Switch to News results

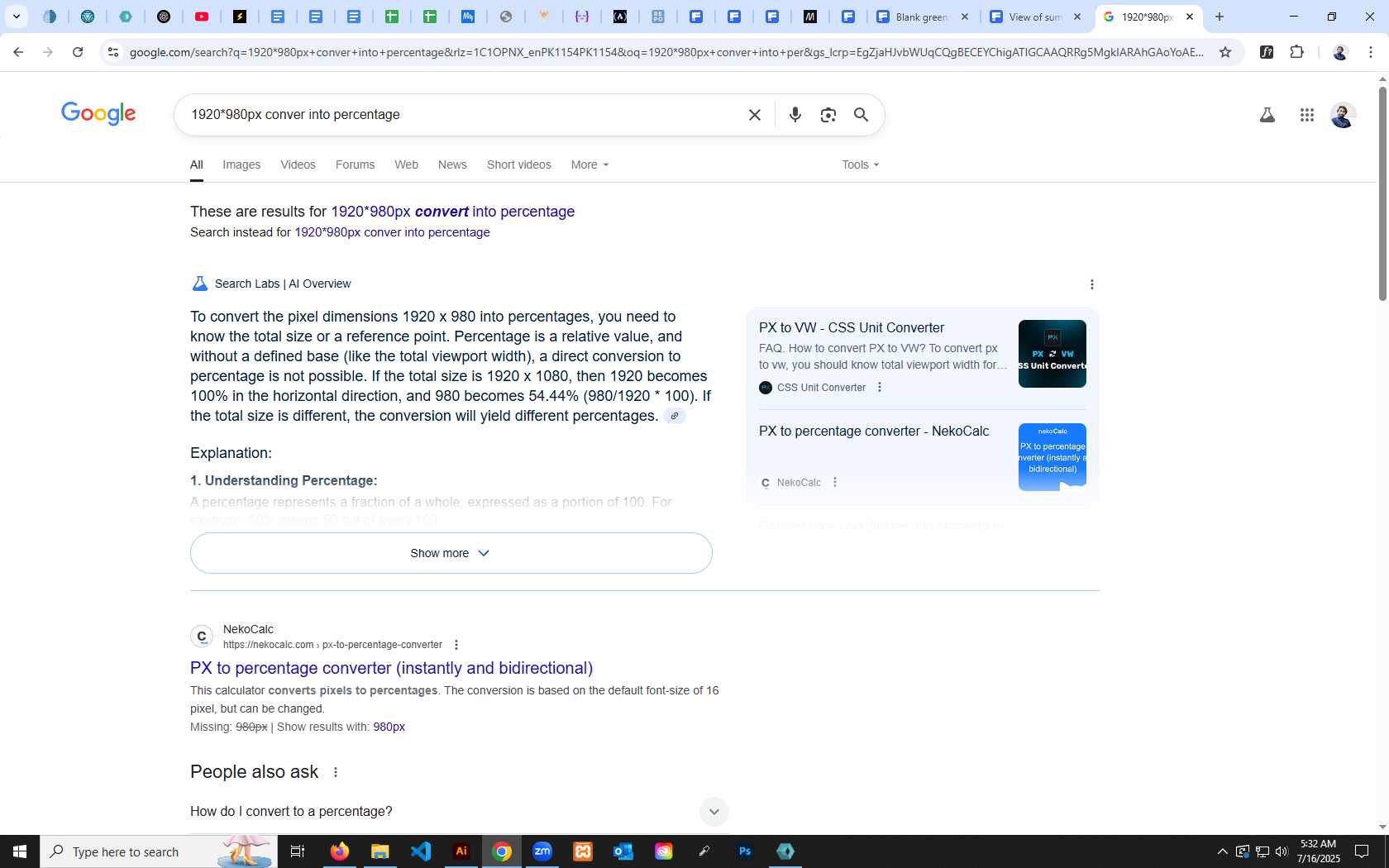(x=452, y=165)
